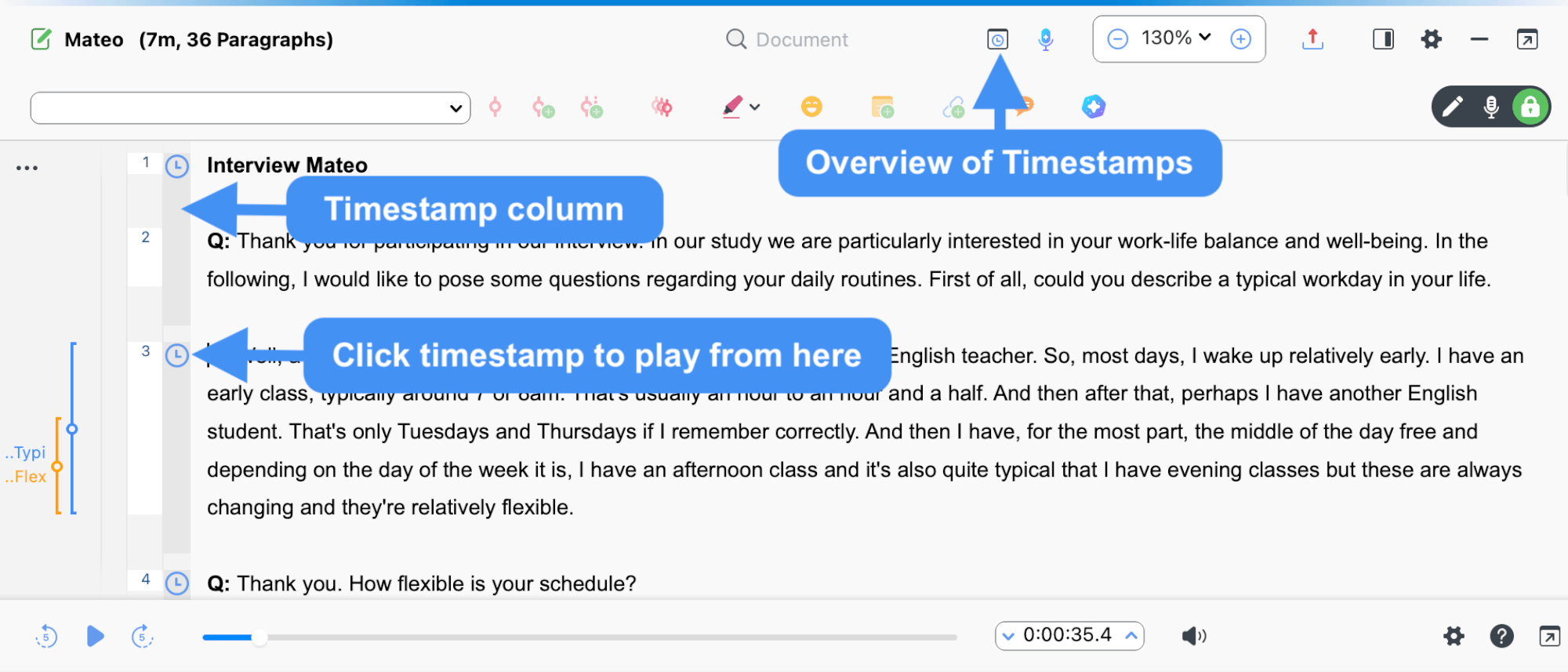Play from the timestamp at paragraph 1

click(177, 166)
